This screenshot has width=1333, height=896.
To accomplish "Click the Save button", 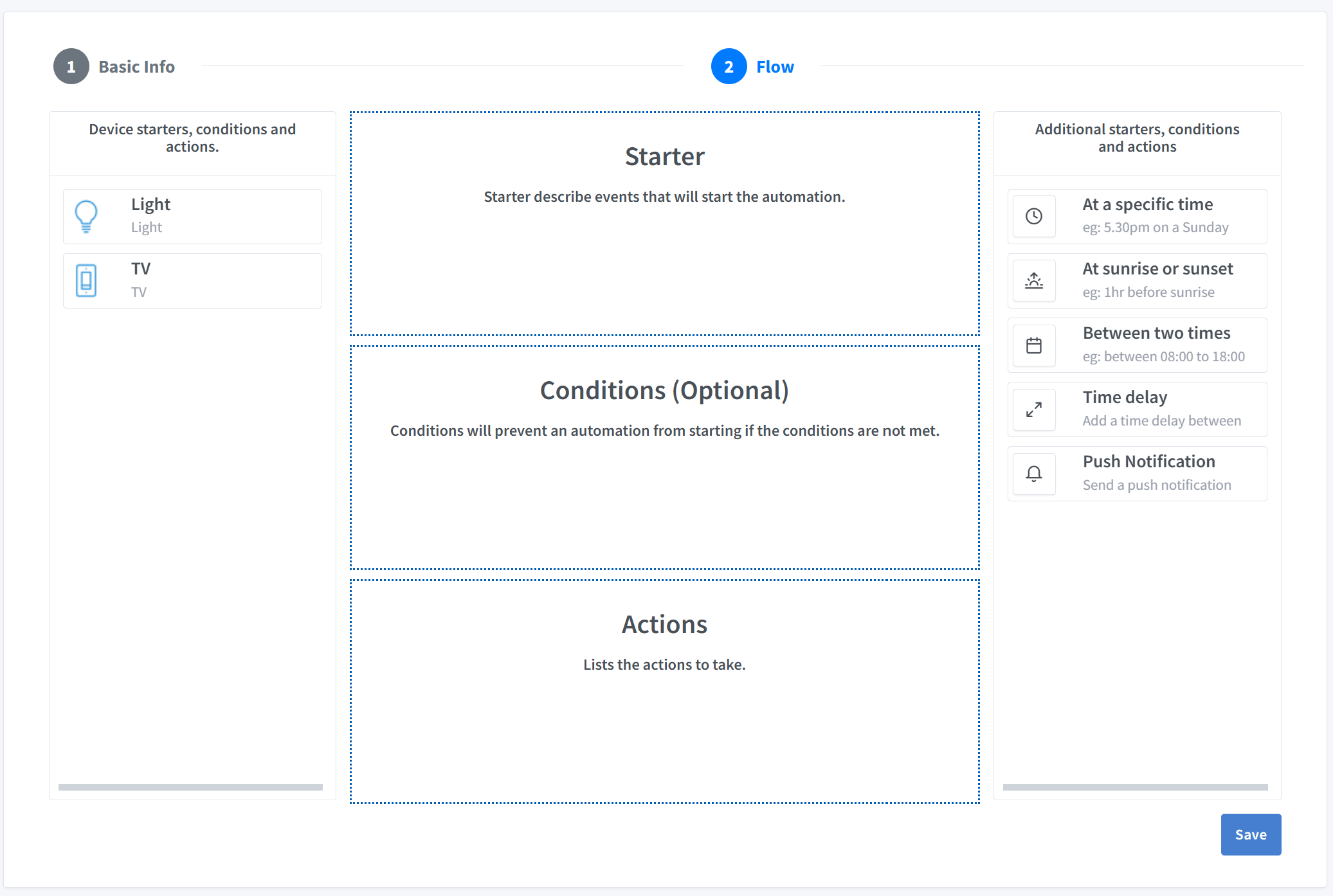I will coord(1250,834).
